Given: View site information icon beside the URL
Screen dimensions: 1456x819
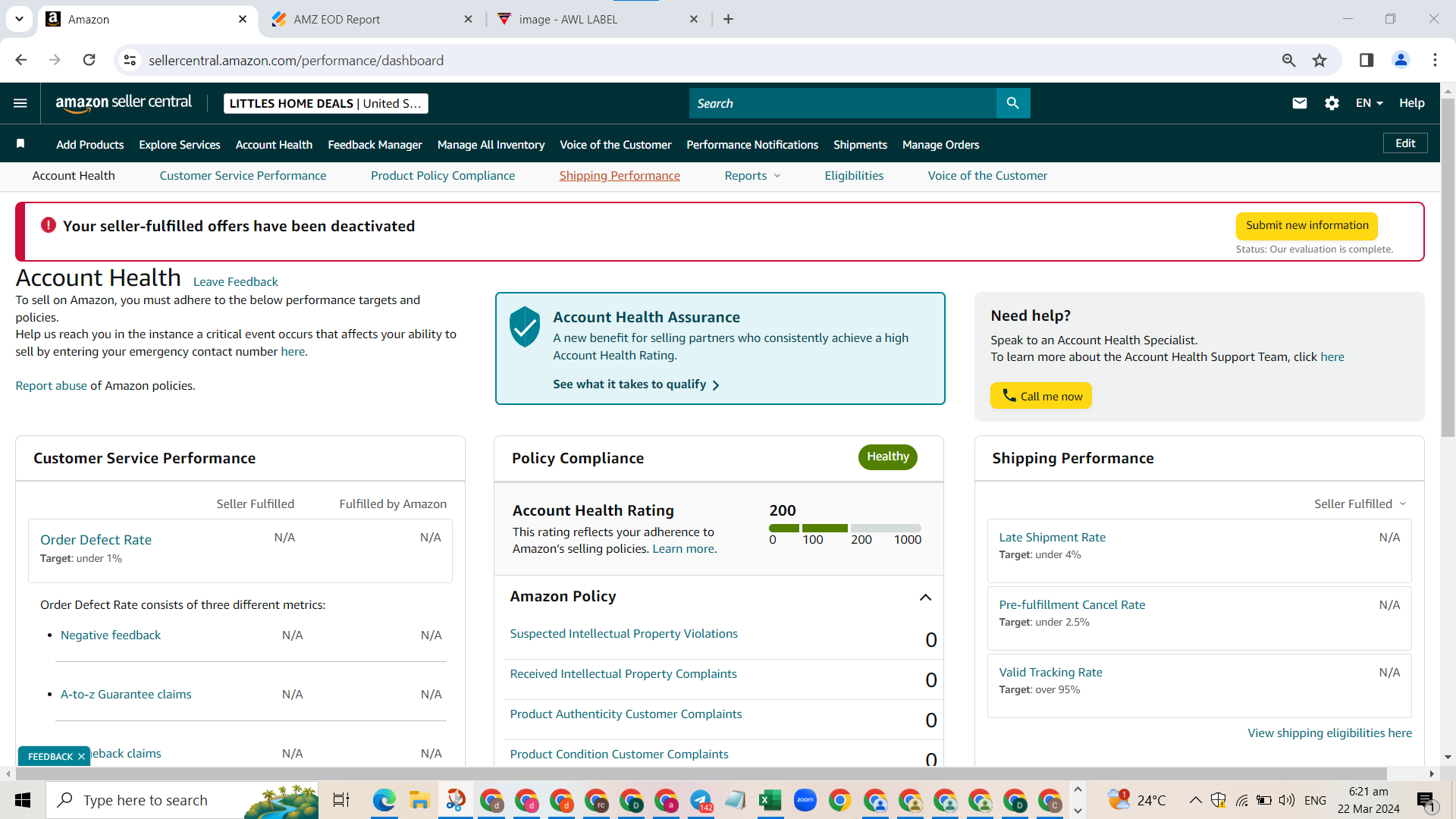Looking at the screenshot, I should pyautogui.click(x=130, y=60).
